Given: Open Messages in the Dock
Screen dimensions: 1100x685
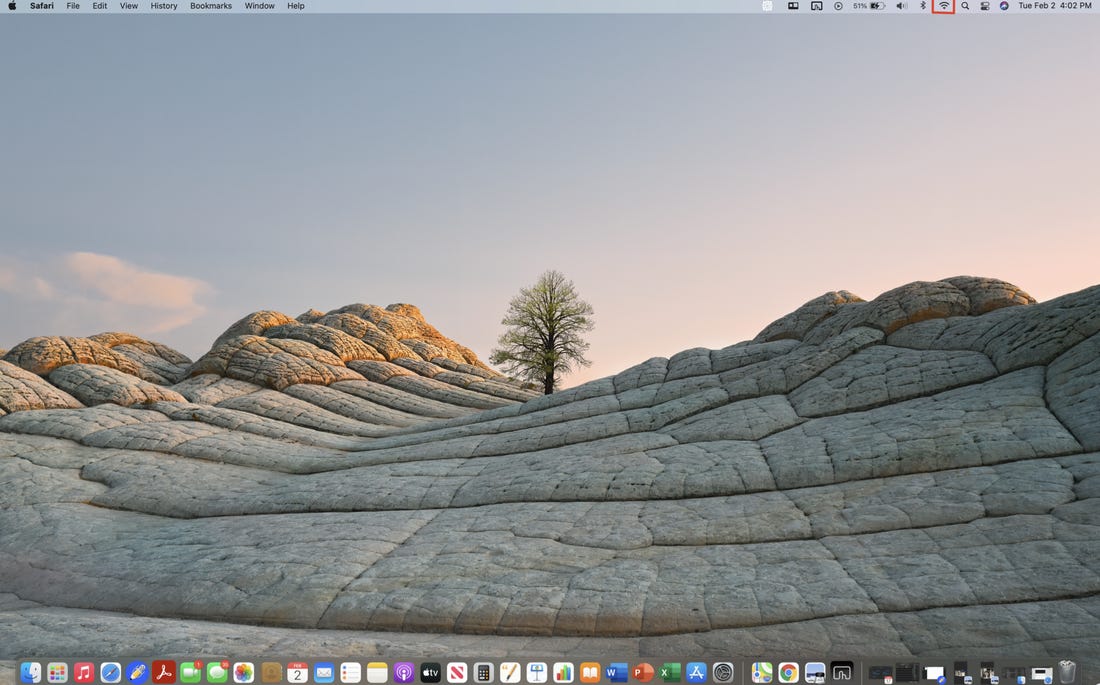Looking at the screenshot, I should point(217,672).
